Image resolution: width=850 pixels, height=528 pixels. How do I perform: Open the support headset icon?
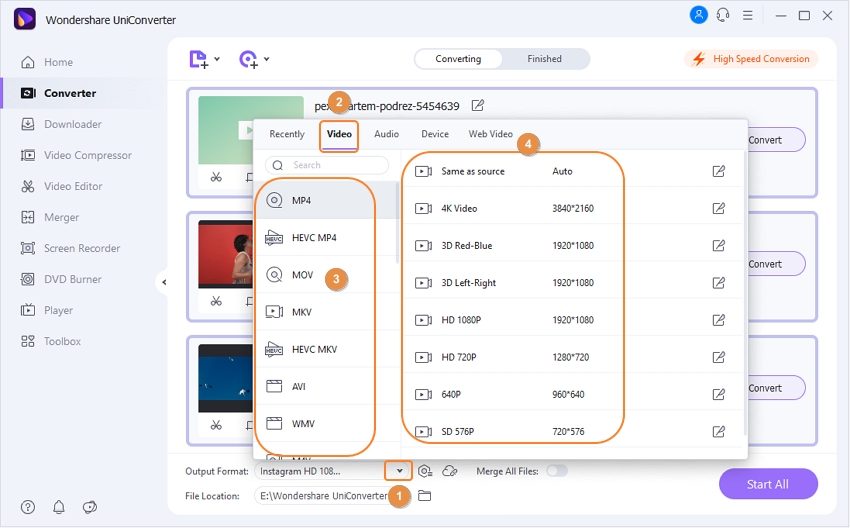pyautogui.click(x=723, y=15)
